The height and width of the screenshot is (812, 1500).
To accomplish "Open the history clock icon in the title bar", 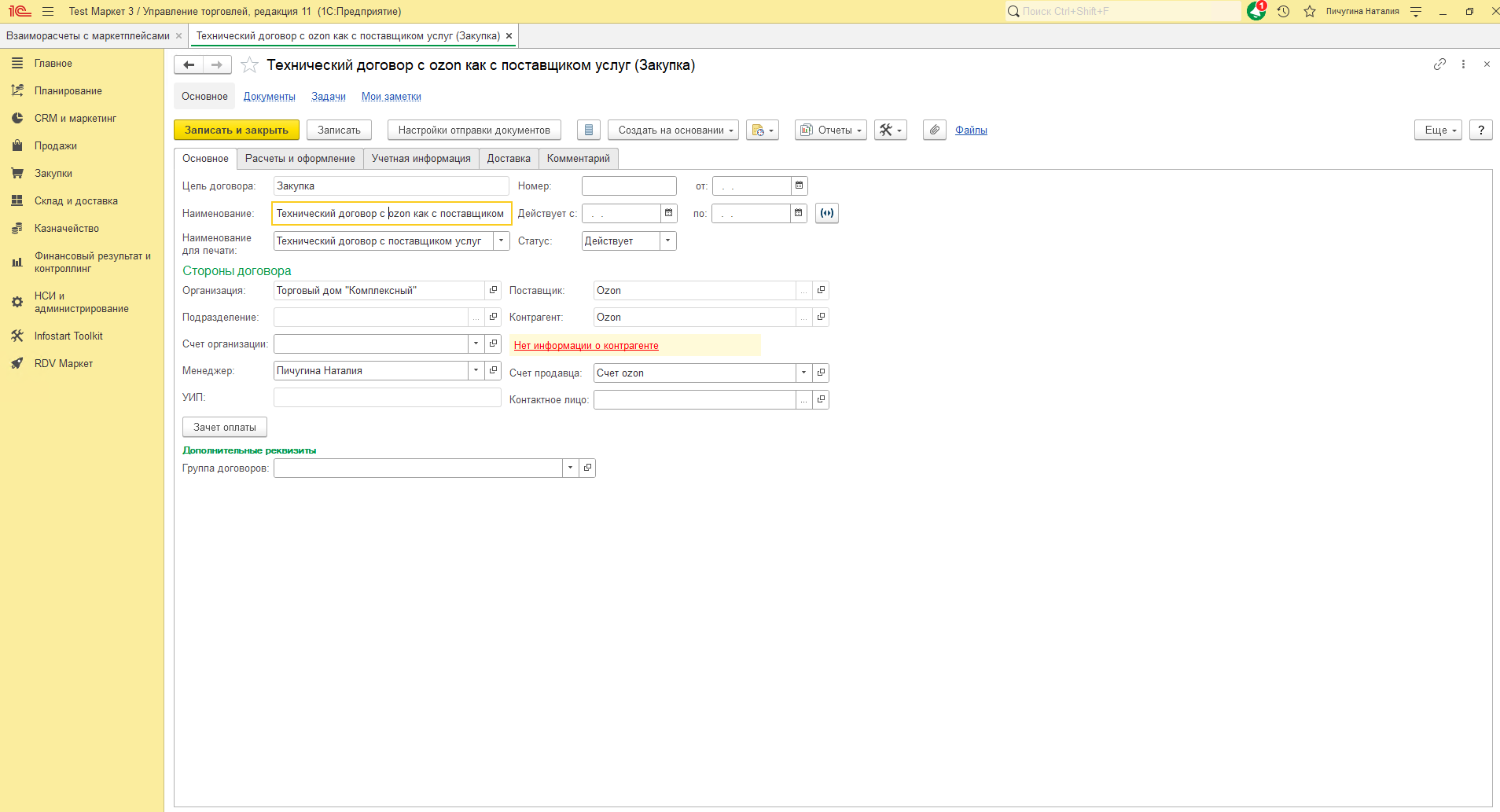I will tap(1283, 12).
